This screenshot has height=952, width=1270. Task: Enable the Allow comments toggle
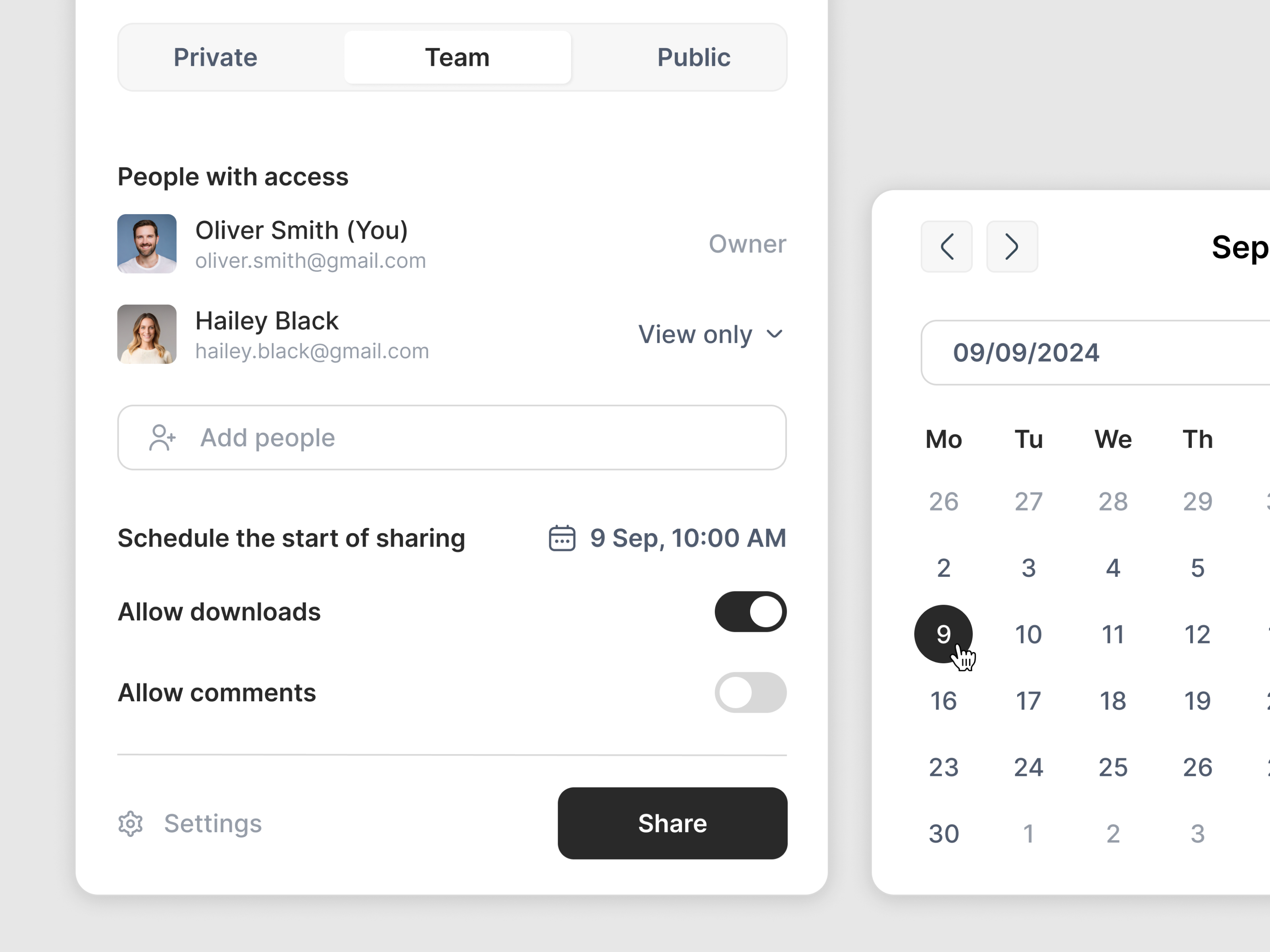click(x=750, y=693)
